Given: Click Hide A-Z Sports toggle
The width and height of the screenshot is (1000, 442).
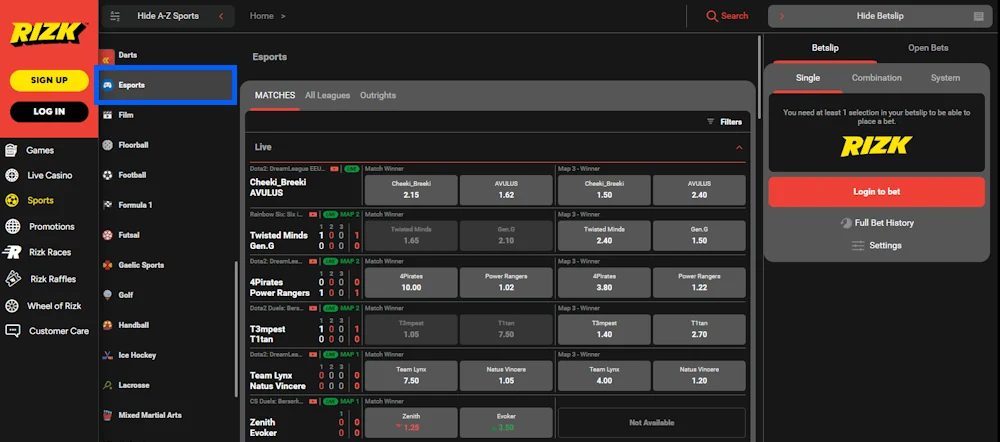Looking at the screenshot, I should click(168, 16).
